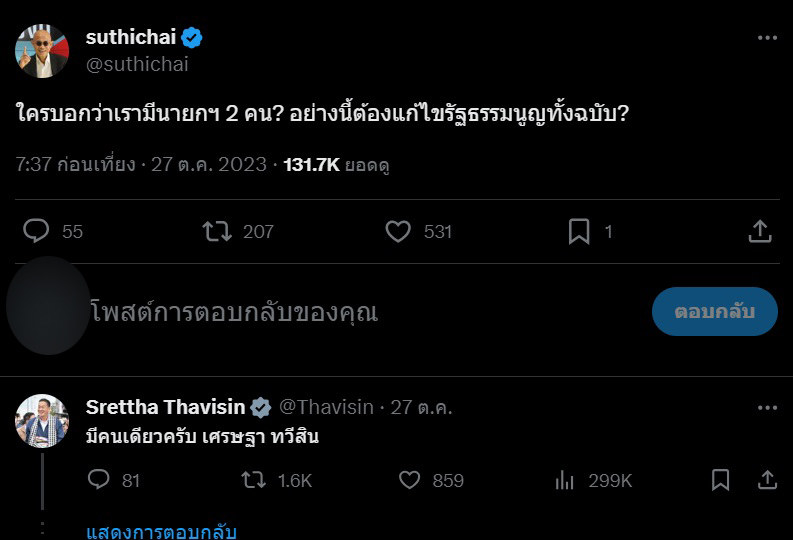Share Srettha Thavisin's reply

768,480
